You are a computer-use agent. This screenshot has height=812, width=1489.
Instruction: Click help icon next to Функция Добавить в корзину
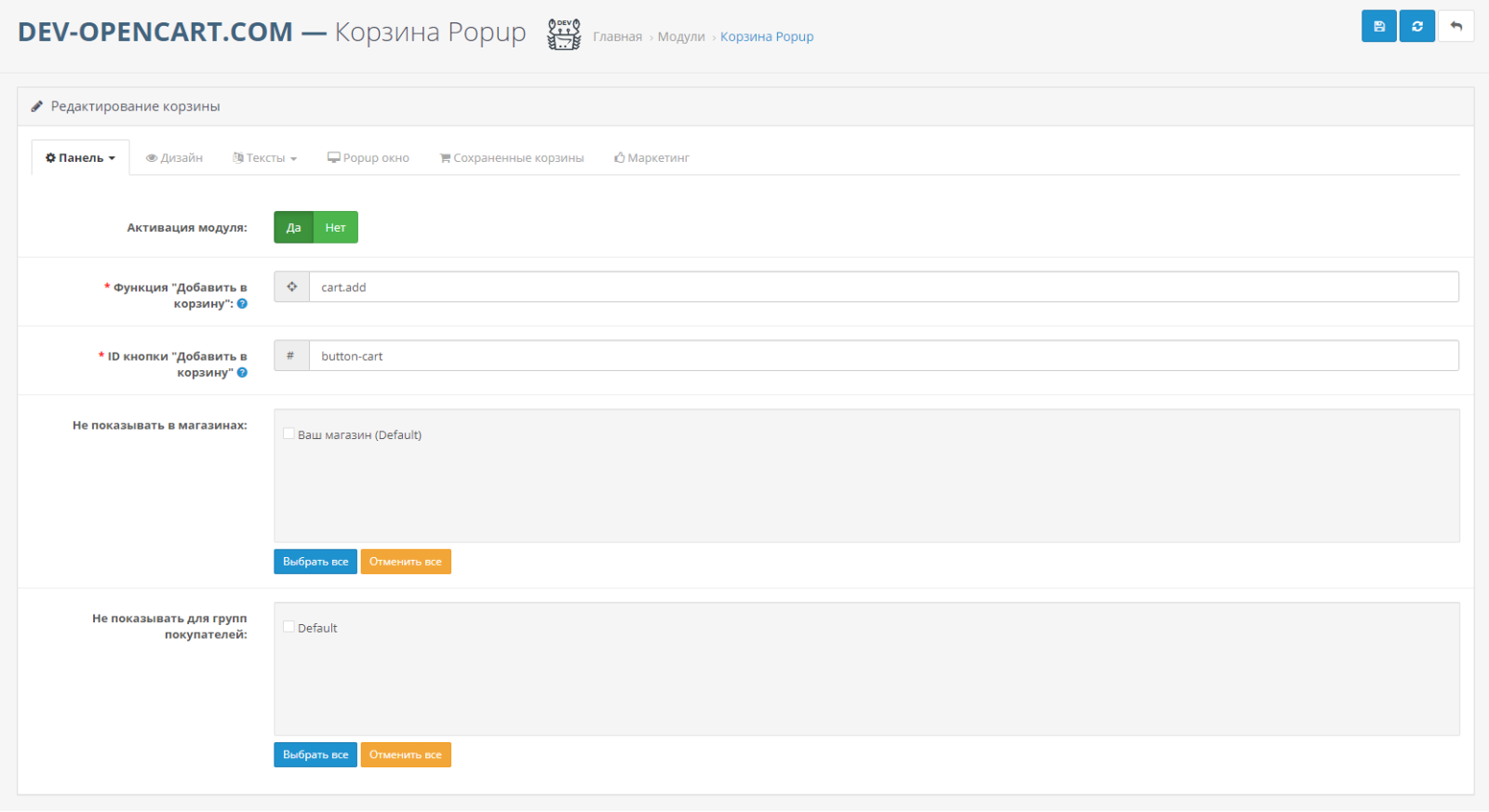click(x=242, y=303)
